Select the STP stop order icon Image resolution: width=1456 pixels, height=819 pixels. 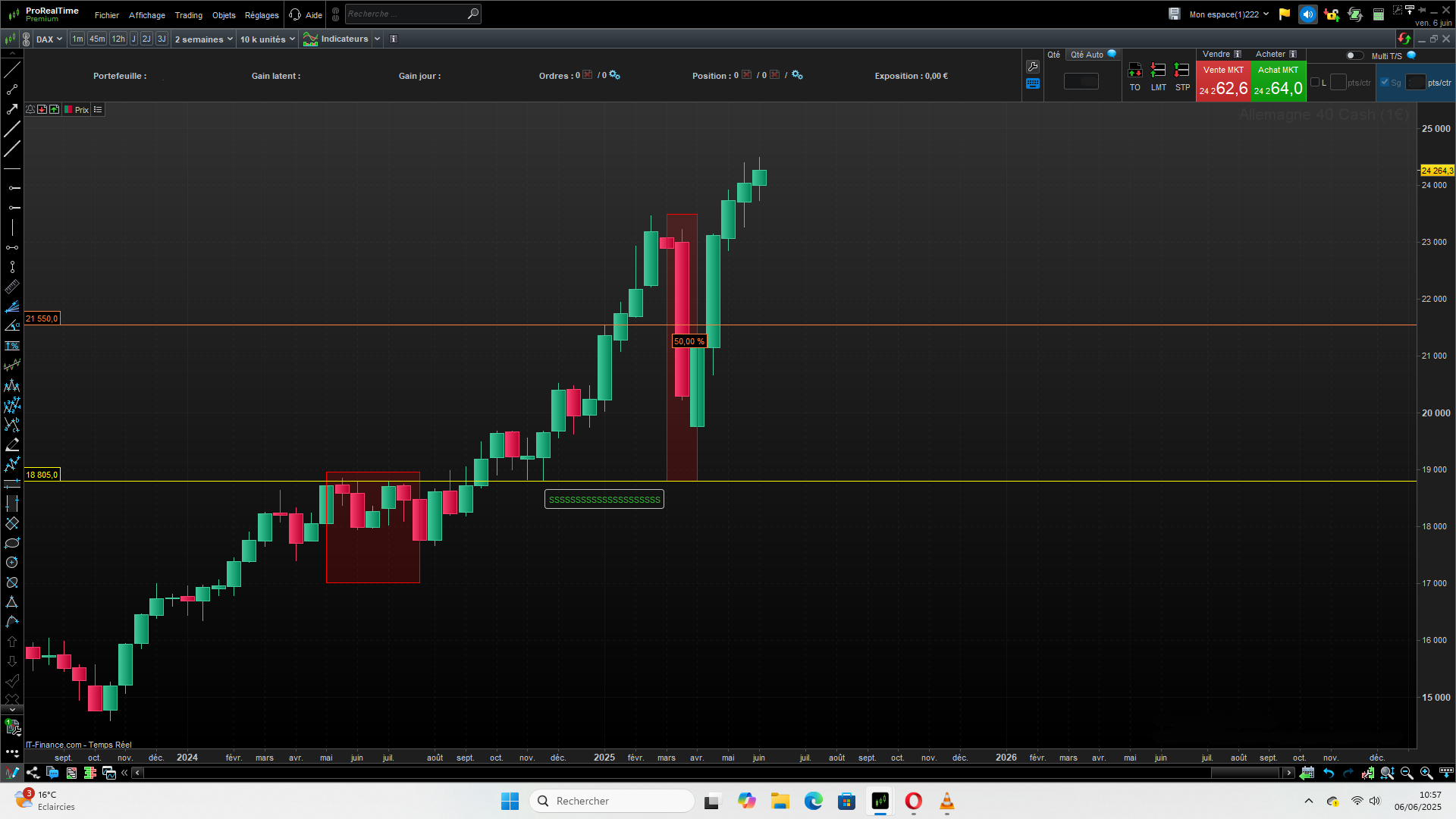pos(1181,71)
